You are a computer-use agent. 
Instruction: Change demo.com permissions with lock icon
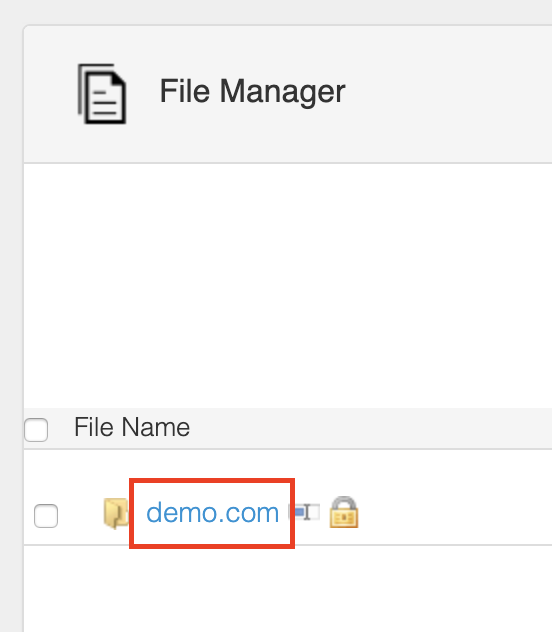pos(344,512)
